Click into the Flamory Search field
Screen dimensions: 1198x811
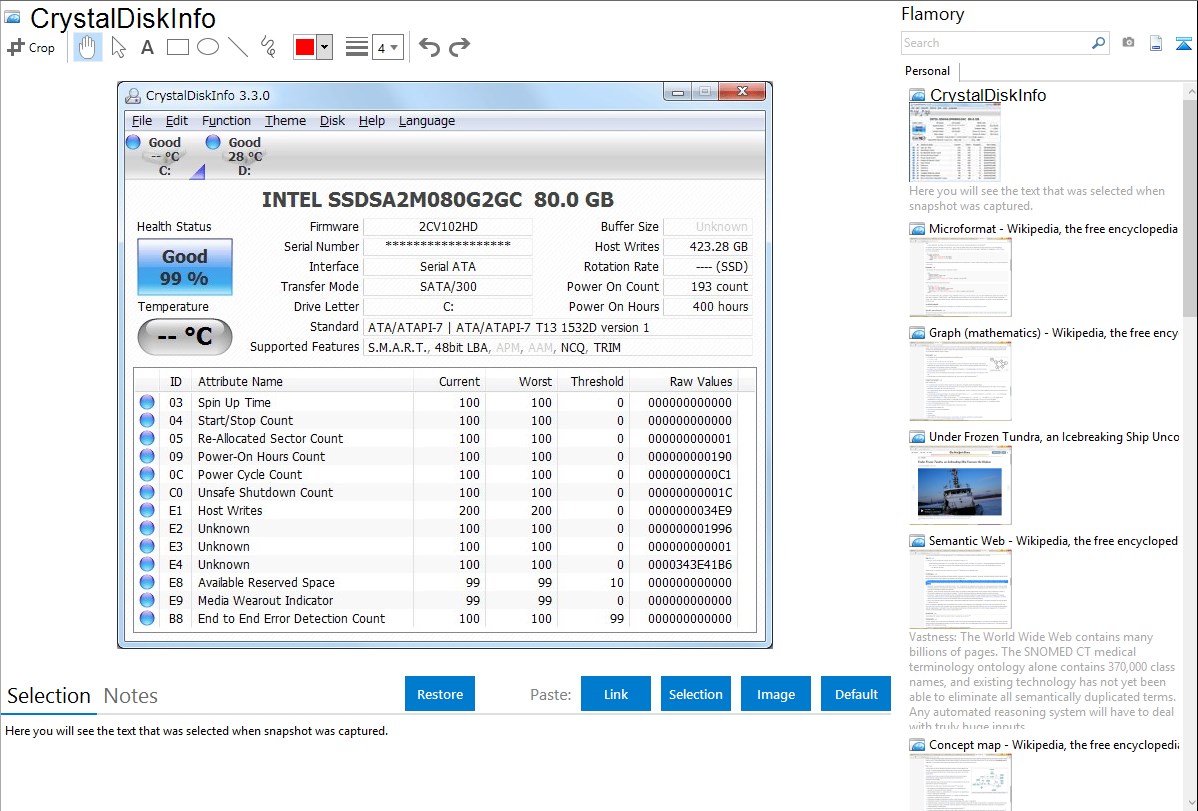(996, 43)
